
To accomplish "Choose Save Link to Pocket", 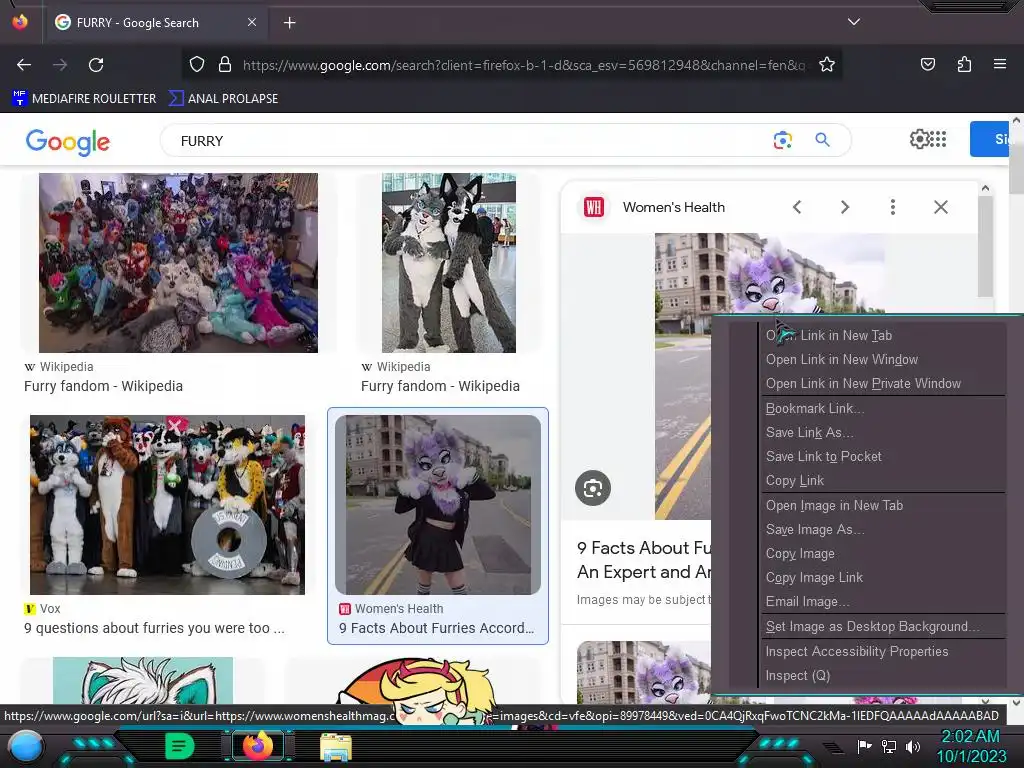I will [824, 457].
